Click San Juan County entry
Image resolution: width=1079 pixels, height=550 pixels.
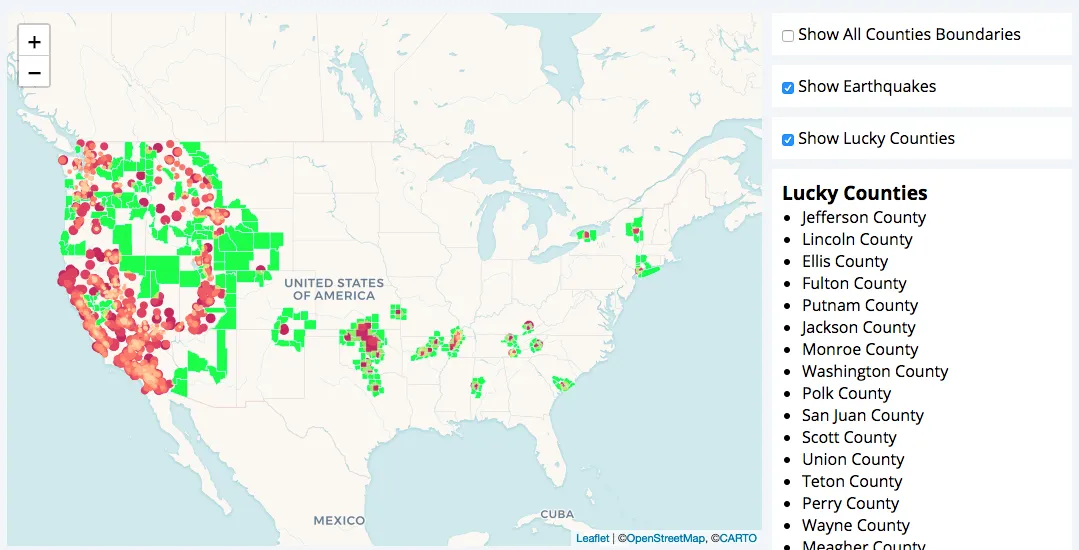pyautogui.click(x=862, y=415)
